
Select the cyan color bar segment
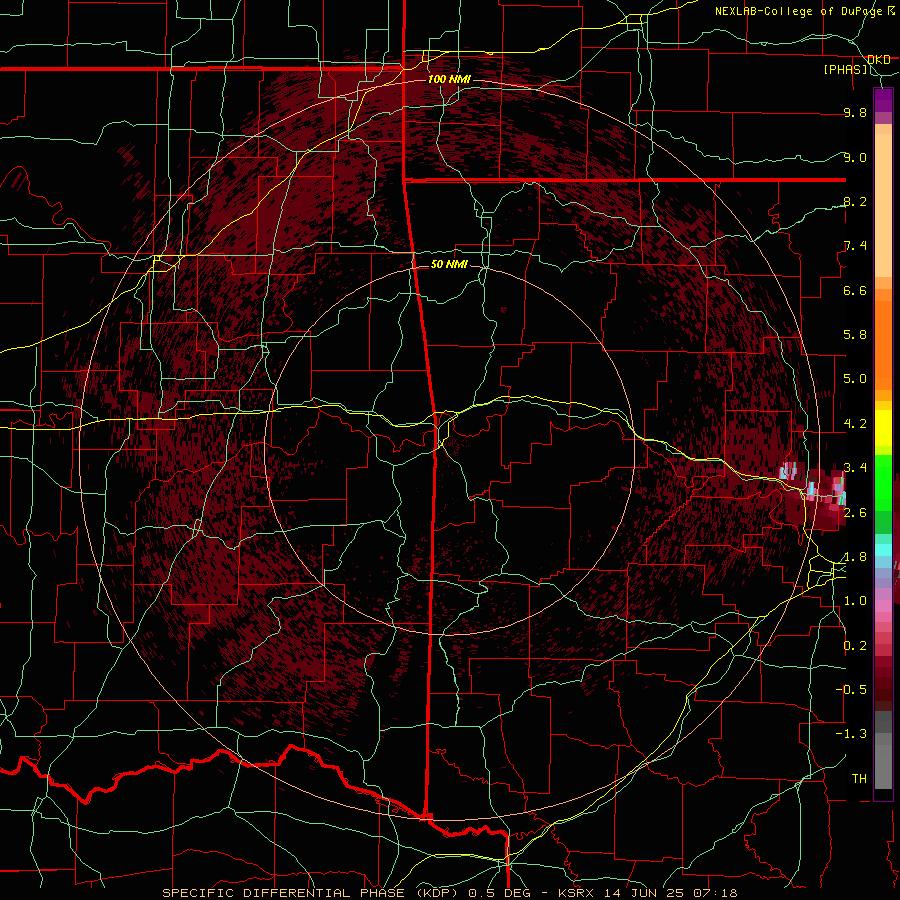point(883,550)
